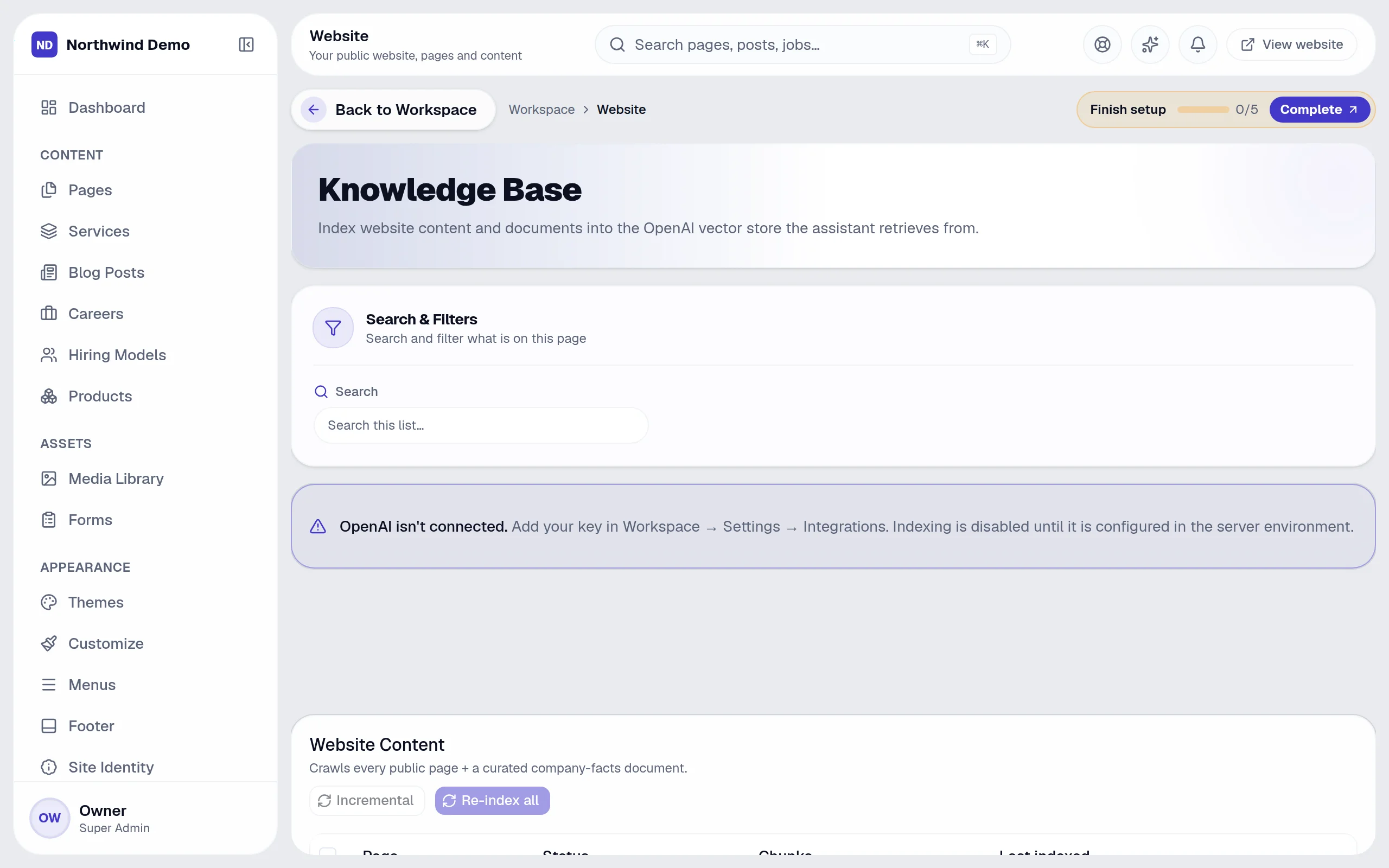Screen dimensions: 1389x868
Task: Click the 0/5 setup counter
Action: coord(1247,109)
